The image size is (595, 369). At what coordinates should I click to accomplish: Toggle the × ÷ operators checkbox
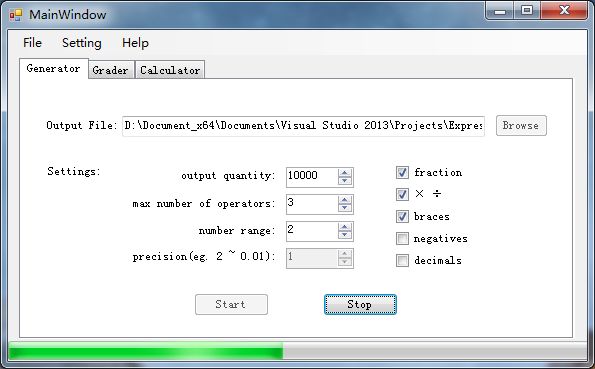[402, 194]
